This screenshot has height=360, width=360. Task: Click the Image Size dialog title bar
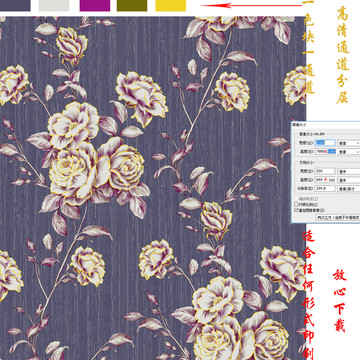[326, 124]
